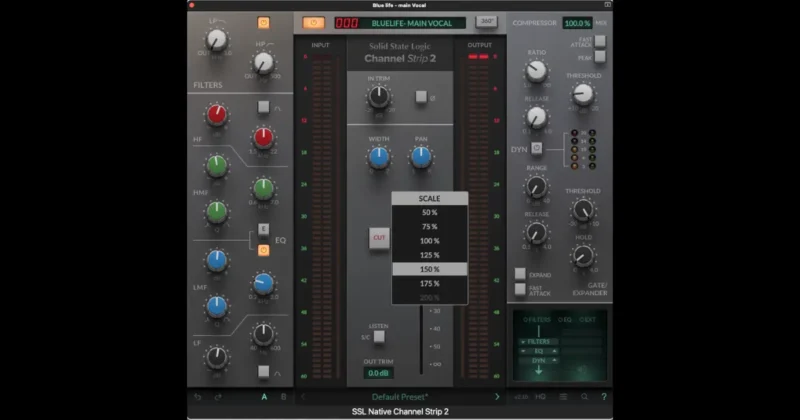Image resolution: width=800 pixels, height=420 pixels.
Task: Toggle the S/C LISTEN button
Action: click(x=379, y=336)
